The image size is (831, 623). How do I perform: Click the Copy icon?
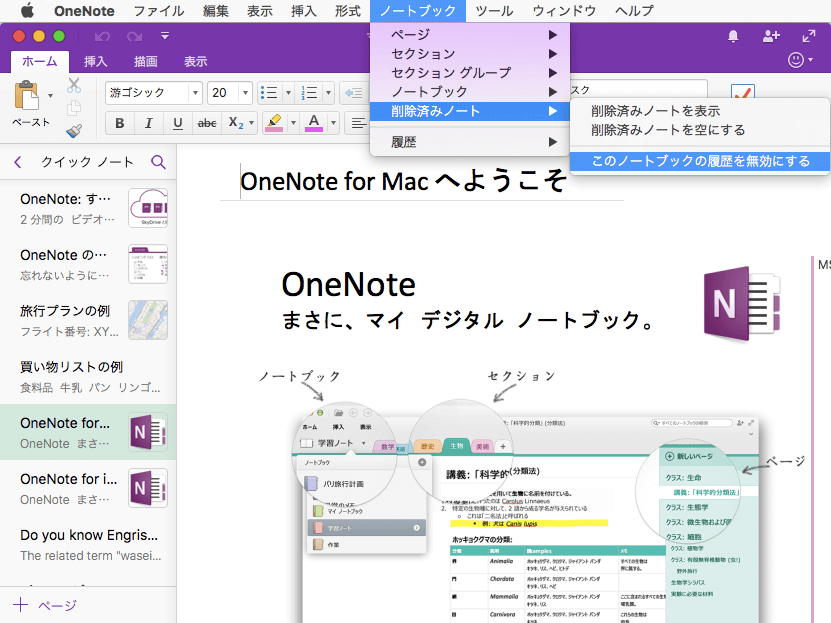74,108
